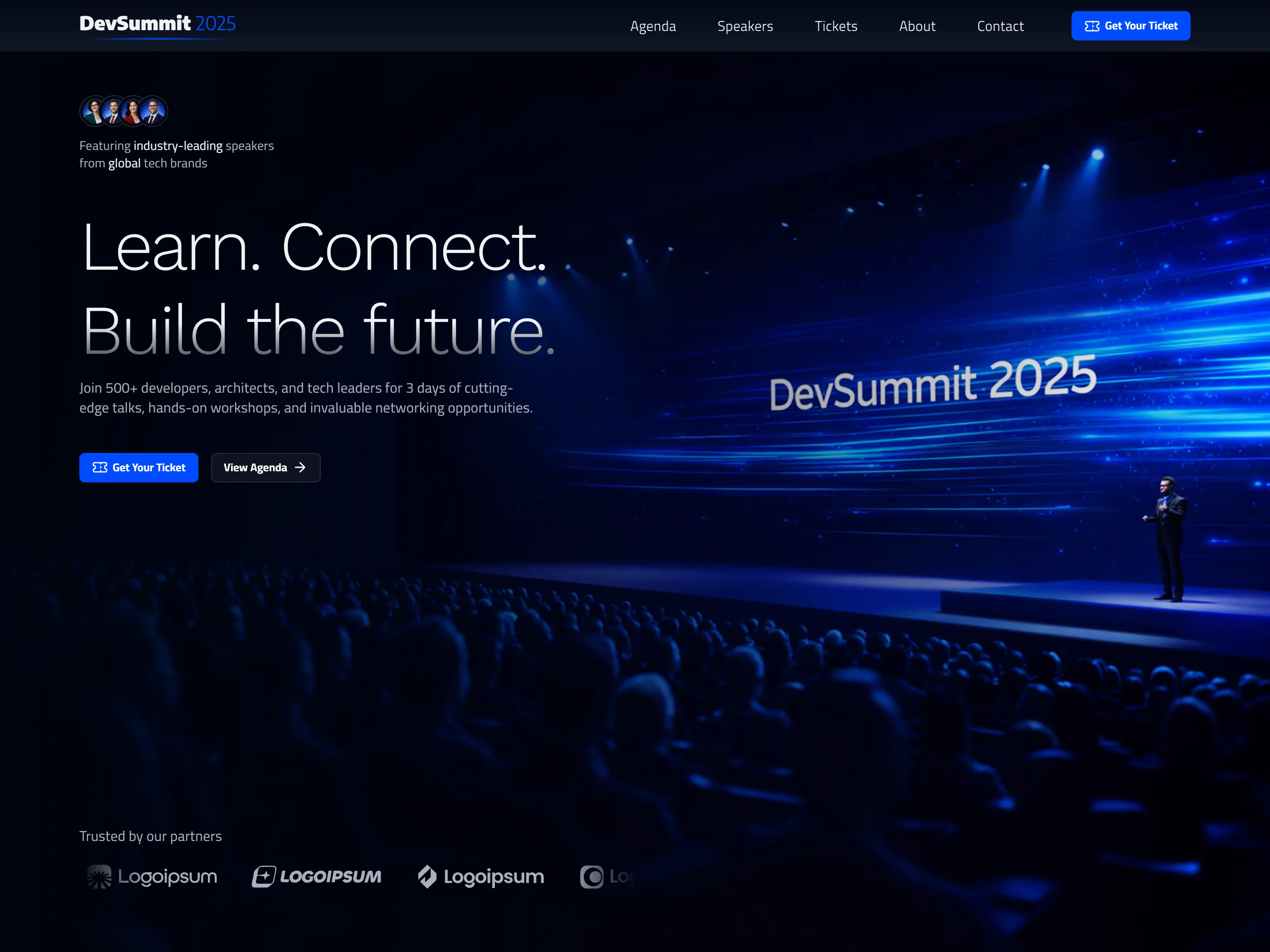This screenshot has height=952, width=1270.
Task: Click the 'Featuring industry-leading speakers' text
Action: 176,146
